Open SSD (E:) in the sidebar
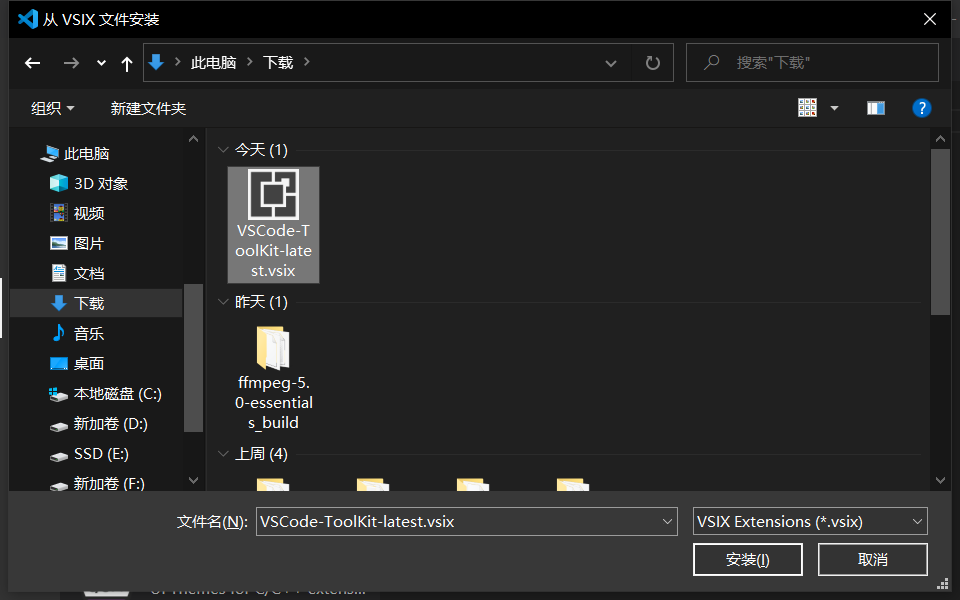Image resolution: width=960 pixels, height=600 pixels. [101, 454]
